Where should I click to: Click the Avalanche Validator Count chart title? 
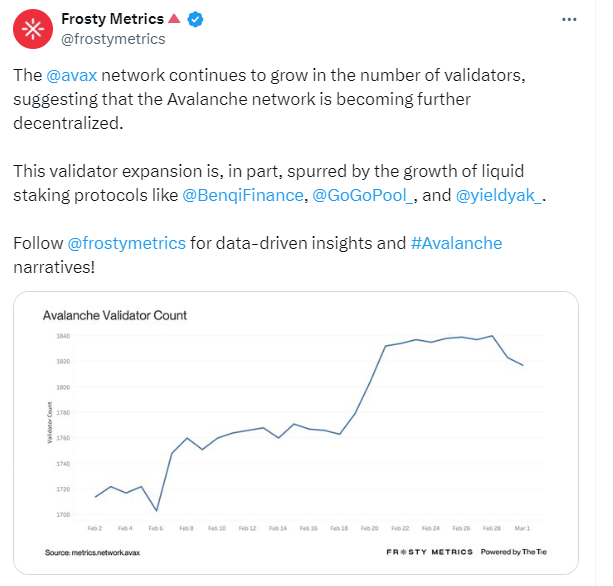click(115, 315)
